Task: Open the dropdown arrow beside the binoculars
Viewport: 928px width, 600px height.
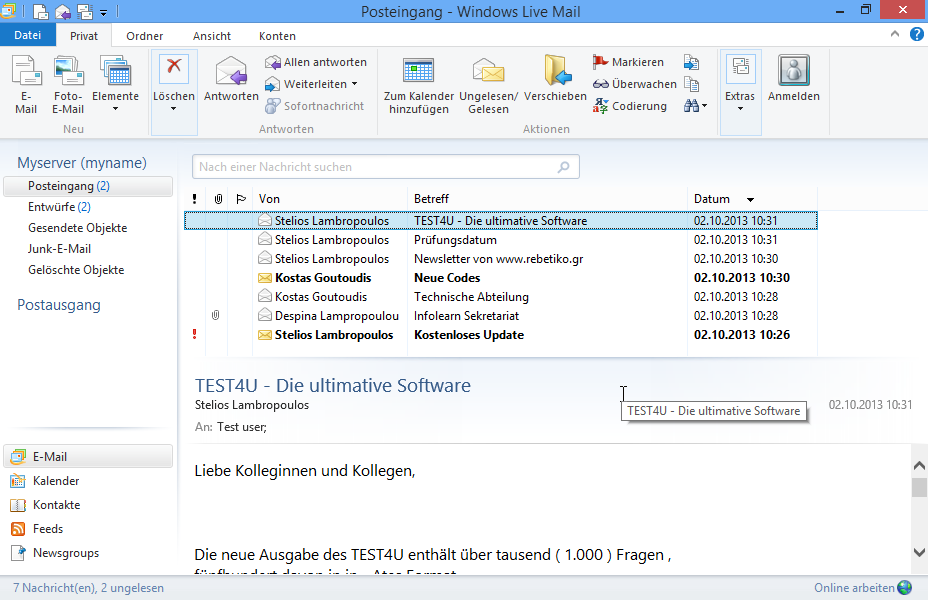Action: point(704,106)
